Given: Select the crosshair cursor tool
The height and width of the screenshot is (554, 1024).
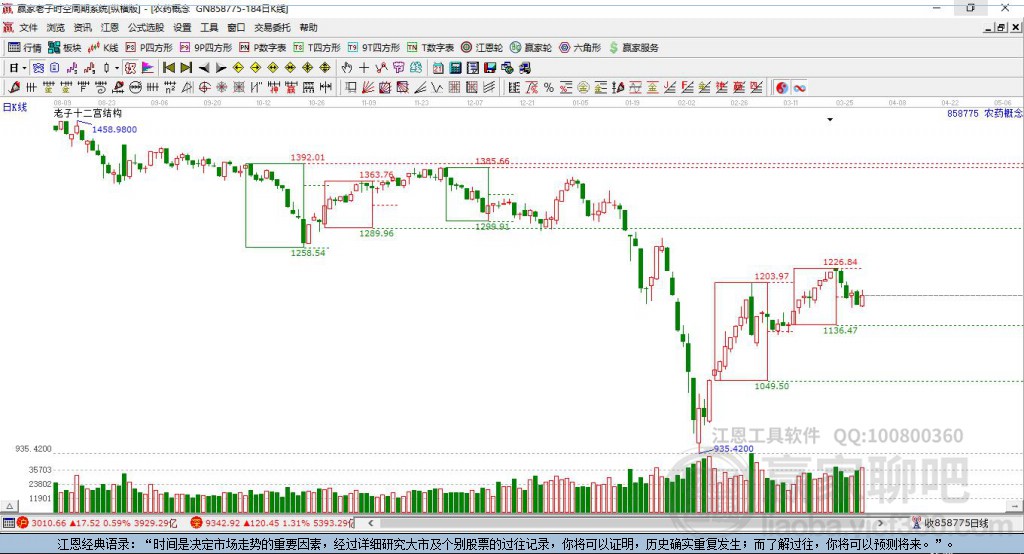Looking at the screenshot, I should (364, 68).
